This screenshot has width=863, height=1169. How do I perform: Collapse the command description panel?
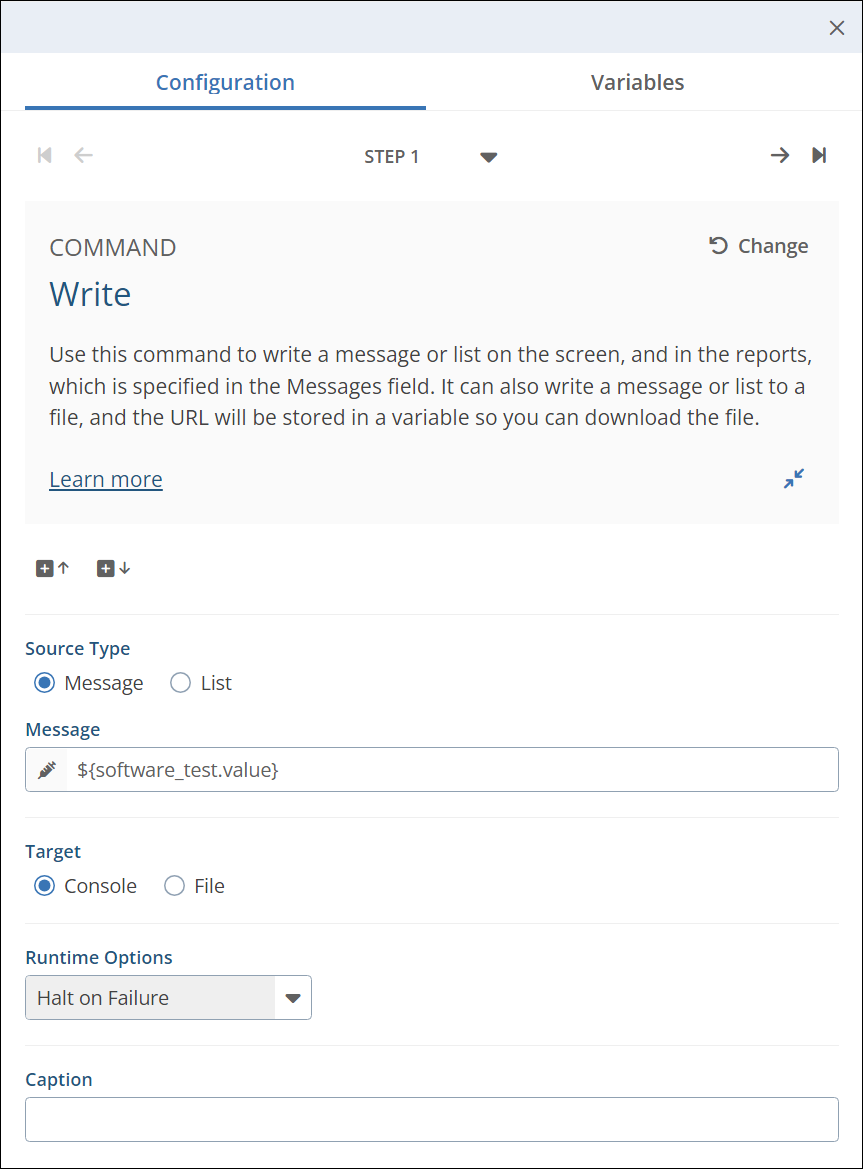point(793,479)
